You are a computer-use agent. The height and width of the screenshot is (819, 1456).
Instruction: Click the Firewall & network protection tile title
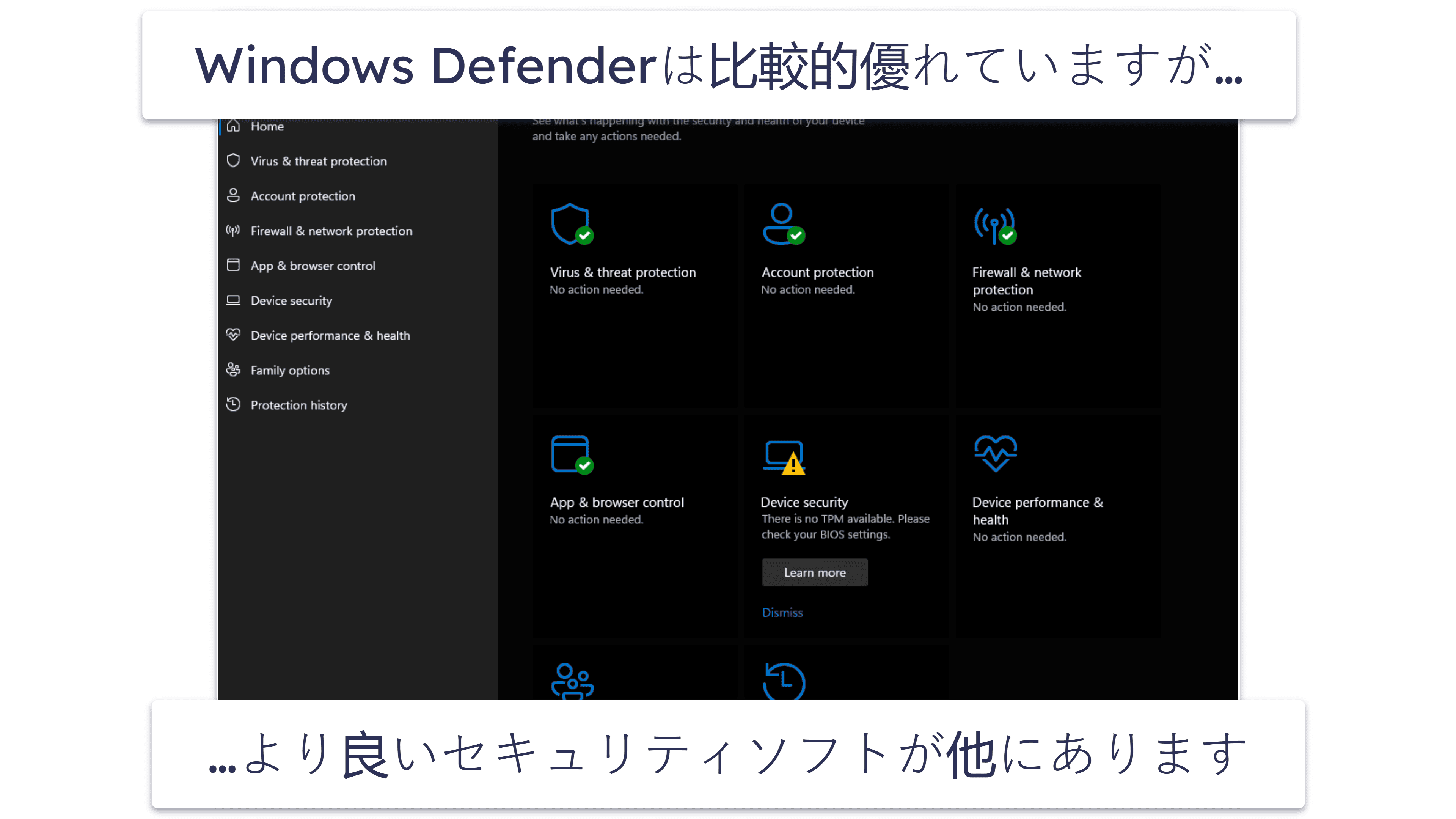click(x=1026, y=281)
